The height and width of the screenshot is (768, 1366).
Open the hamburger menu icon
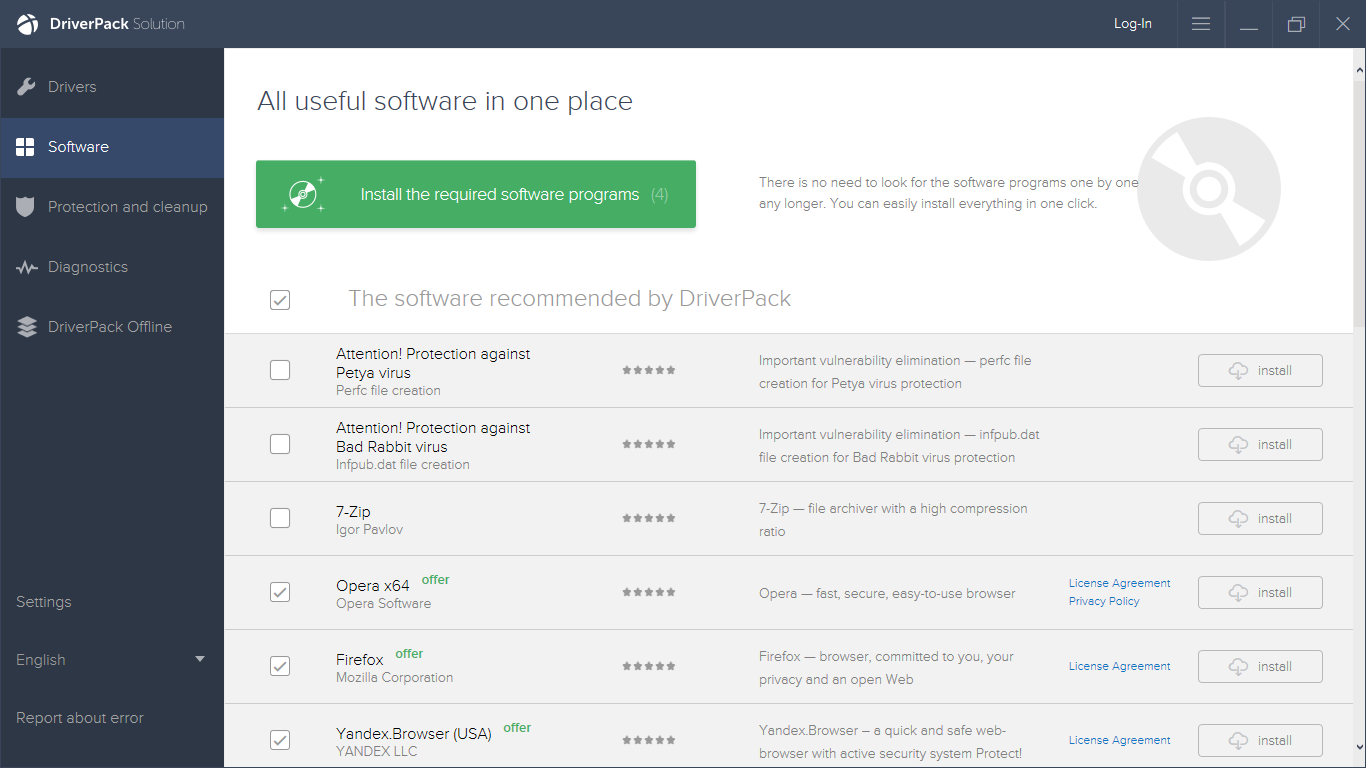(1201, 24)
